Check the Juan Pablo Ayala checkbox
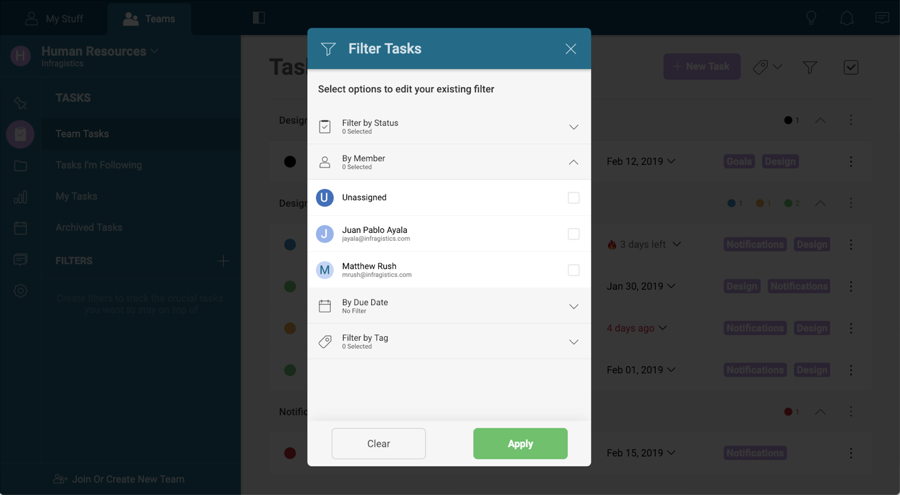900x495 pixels. point(573,234)
